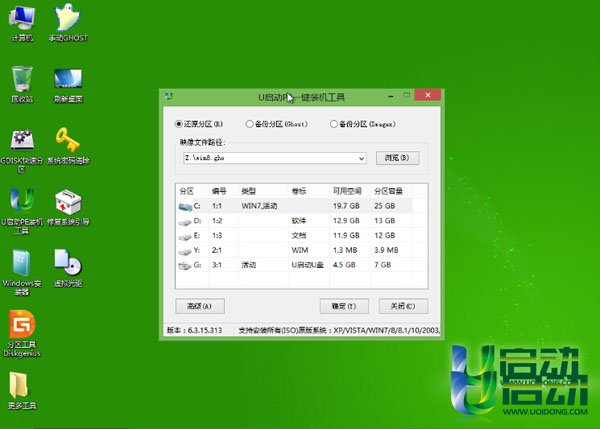Open the 虚拟光驱 disc icon
Viewport: 600px width, 429px height.
68,268
